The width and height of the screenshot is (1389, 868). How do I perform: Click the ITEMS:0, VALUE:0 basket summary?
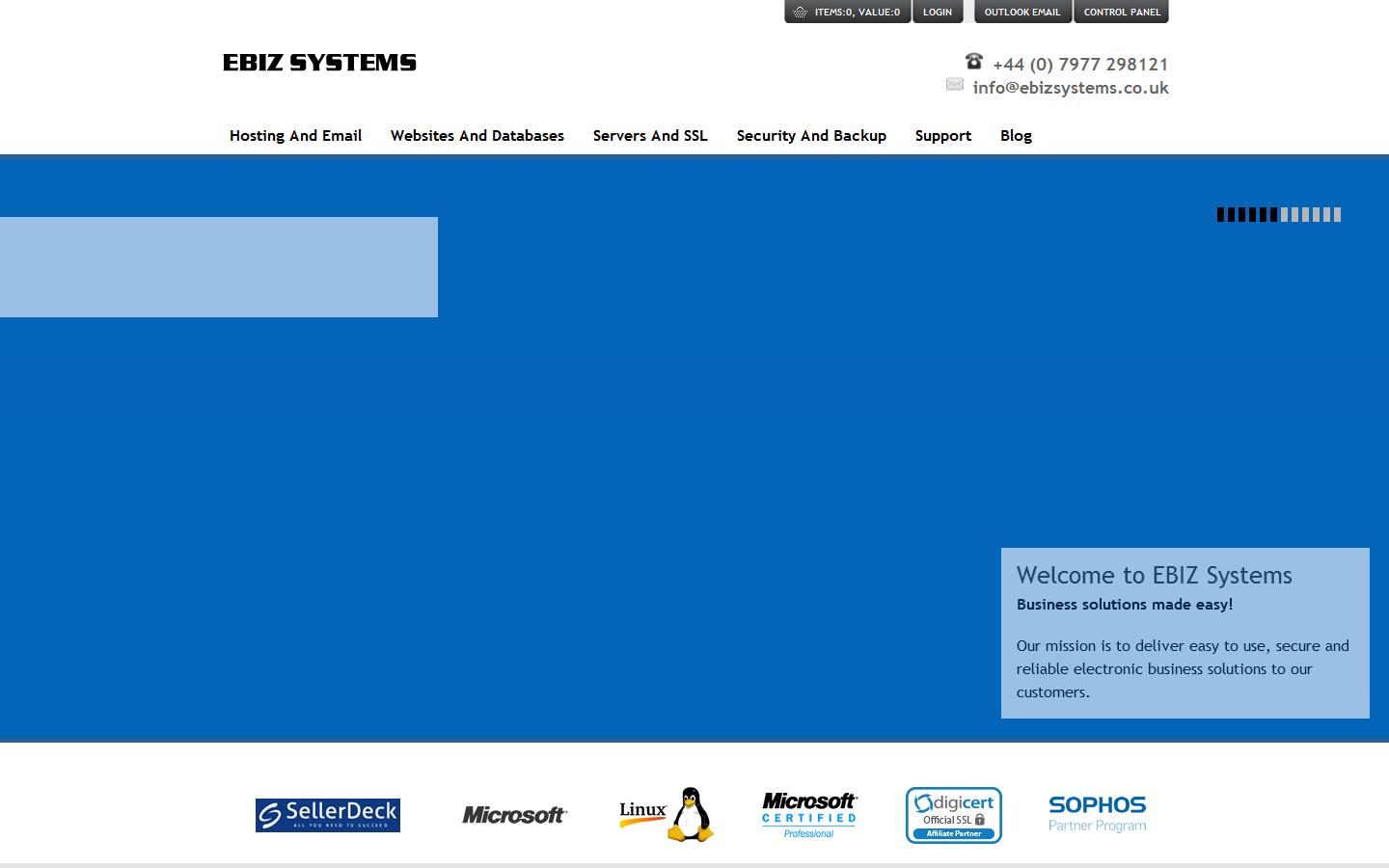tap(857, 13)
